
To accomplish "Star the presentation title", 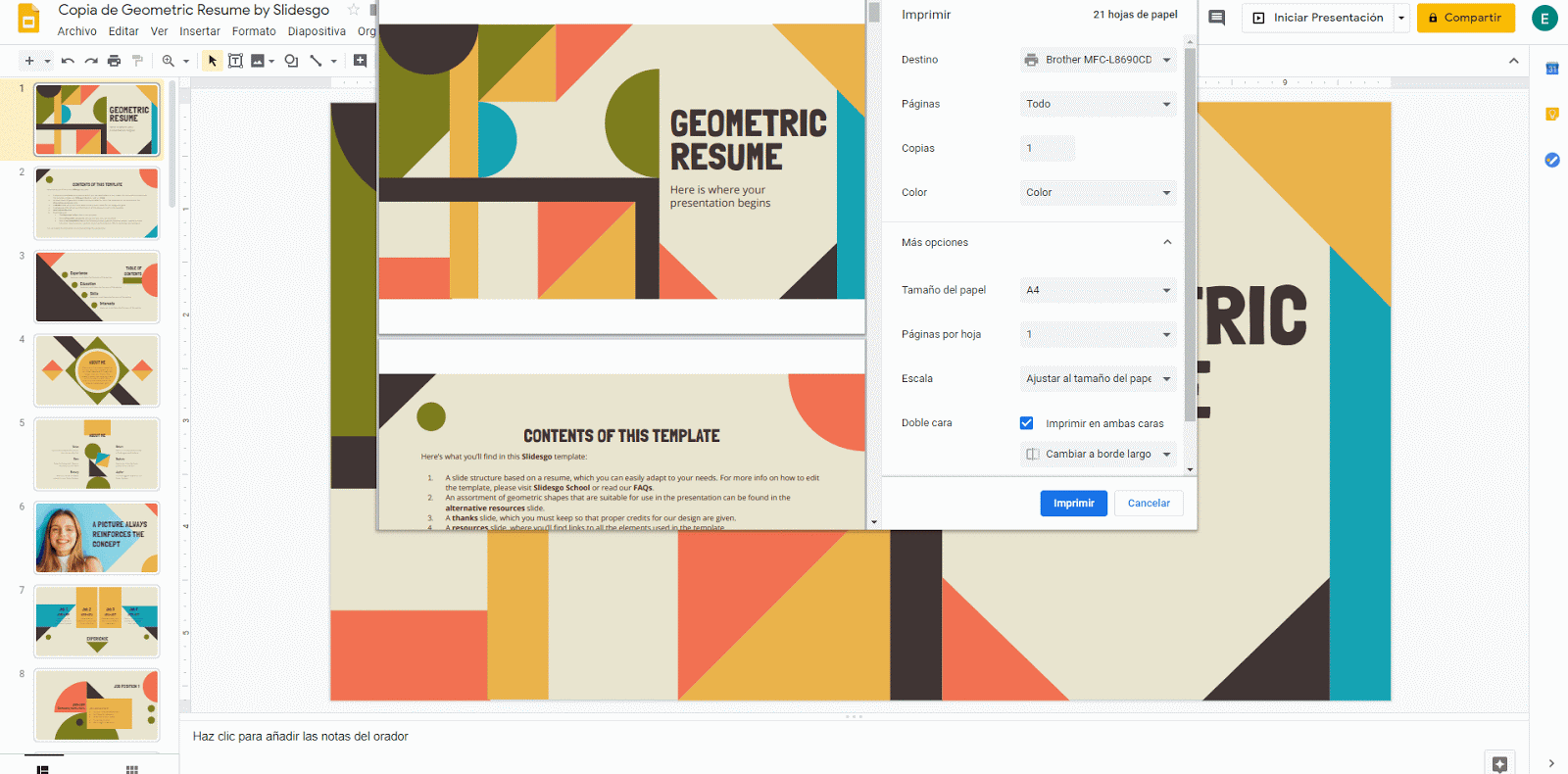I will pos(354,10).
